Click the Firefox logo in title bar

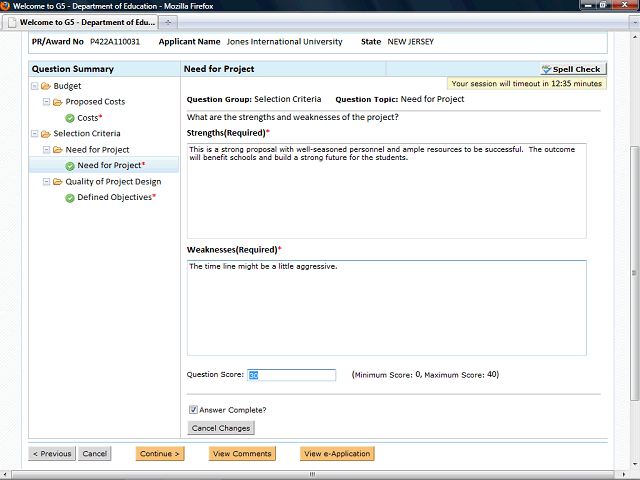point(5,6)
